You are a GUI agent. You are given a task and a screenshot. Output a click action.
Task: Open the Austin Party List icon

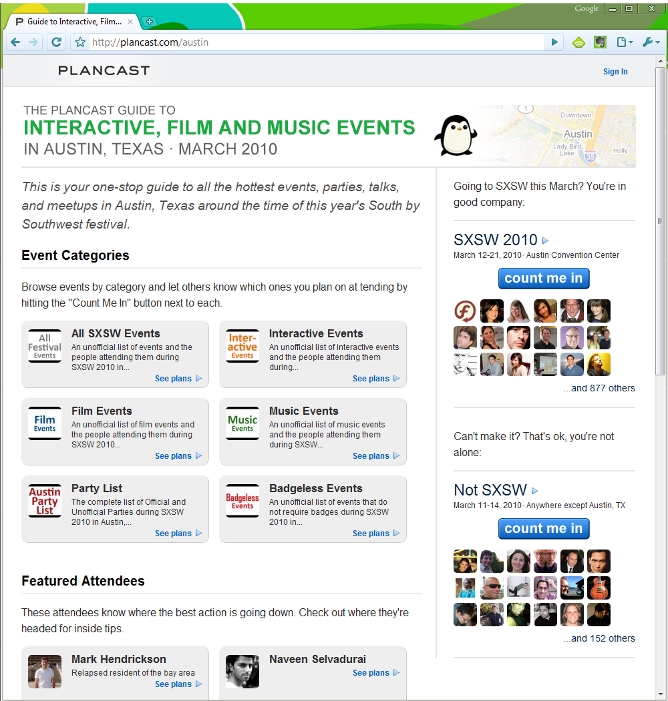point(45,501)
